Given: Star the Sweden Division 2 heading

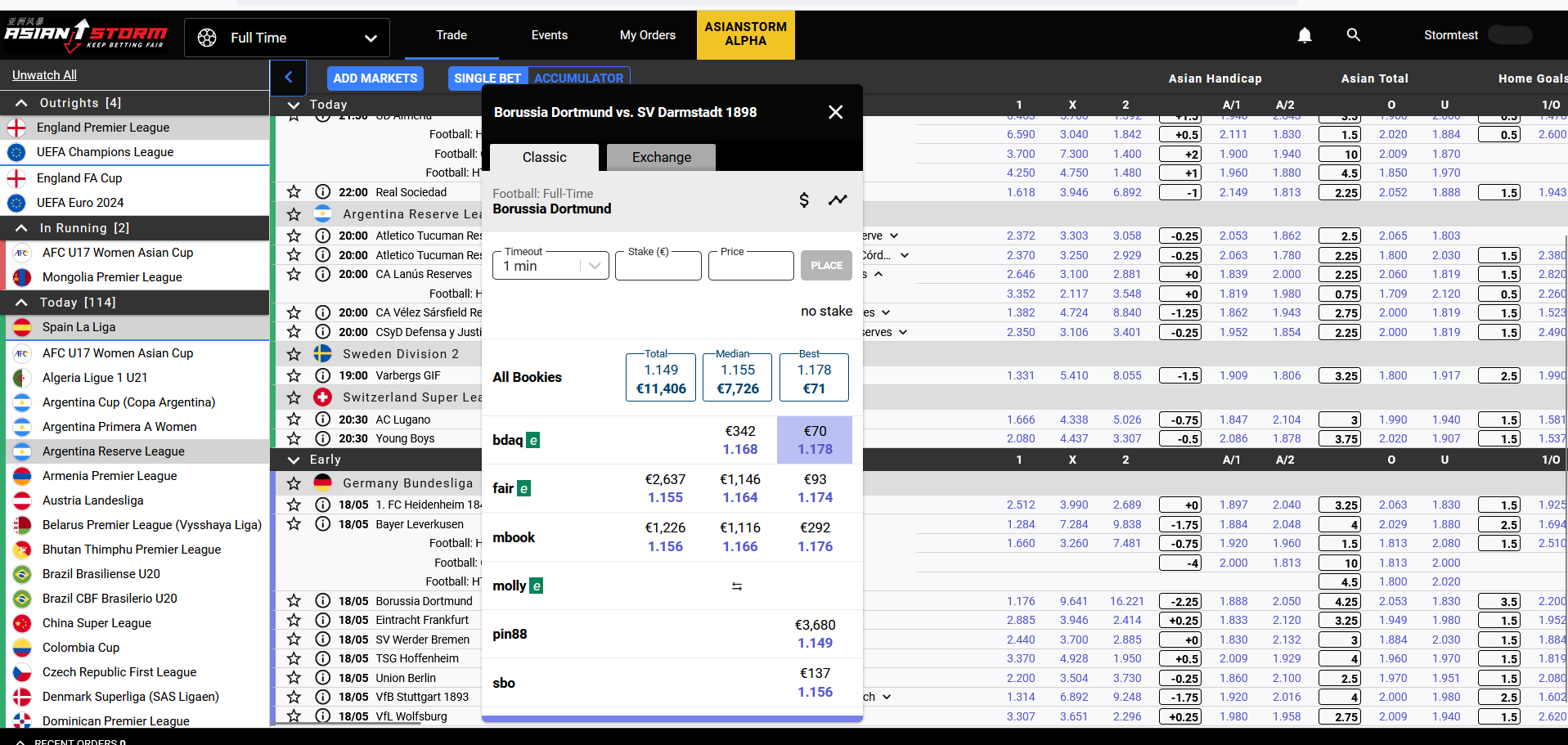Looking at the screenshot, I should point(294,354).
